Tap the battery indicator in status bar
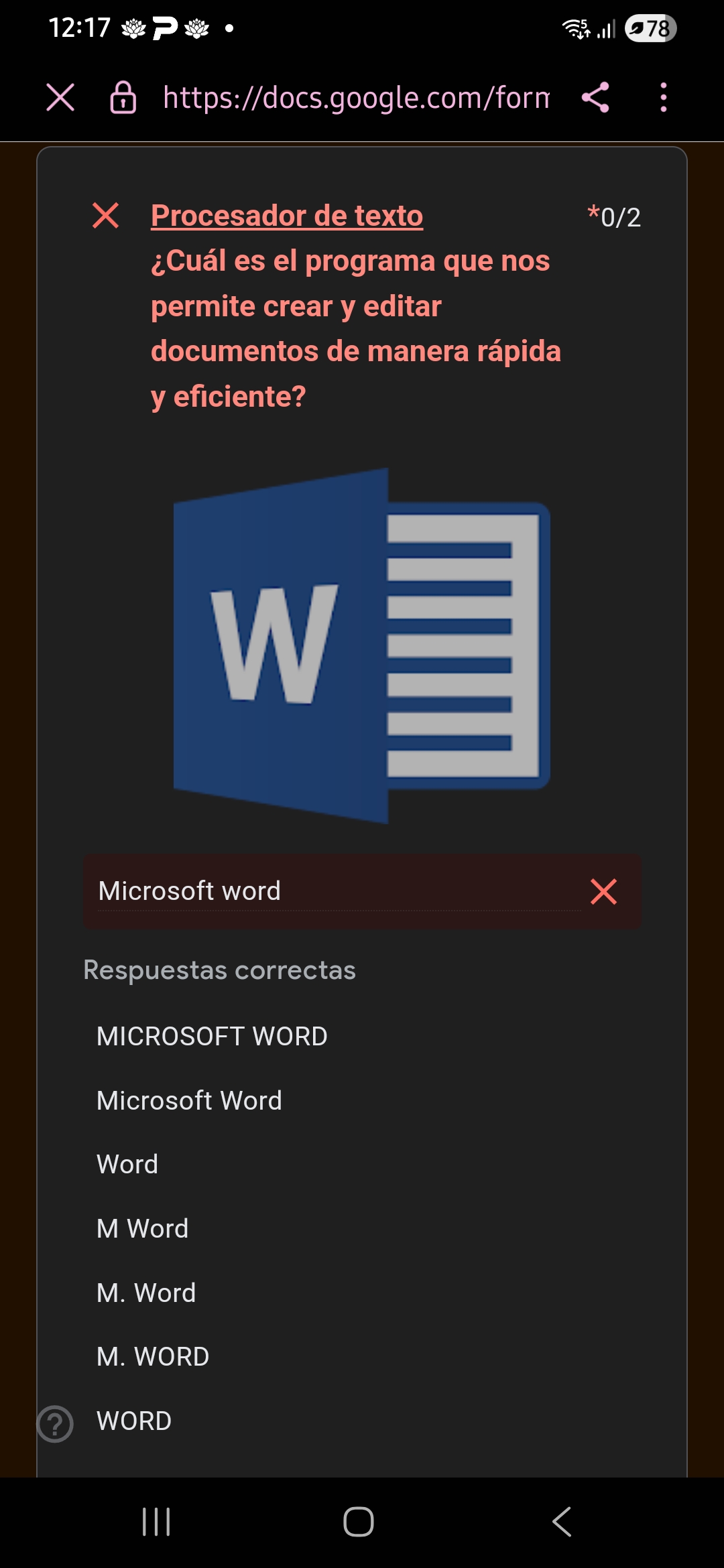Viewport: 724px width, 1568px height. [x=650, y=29]
